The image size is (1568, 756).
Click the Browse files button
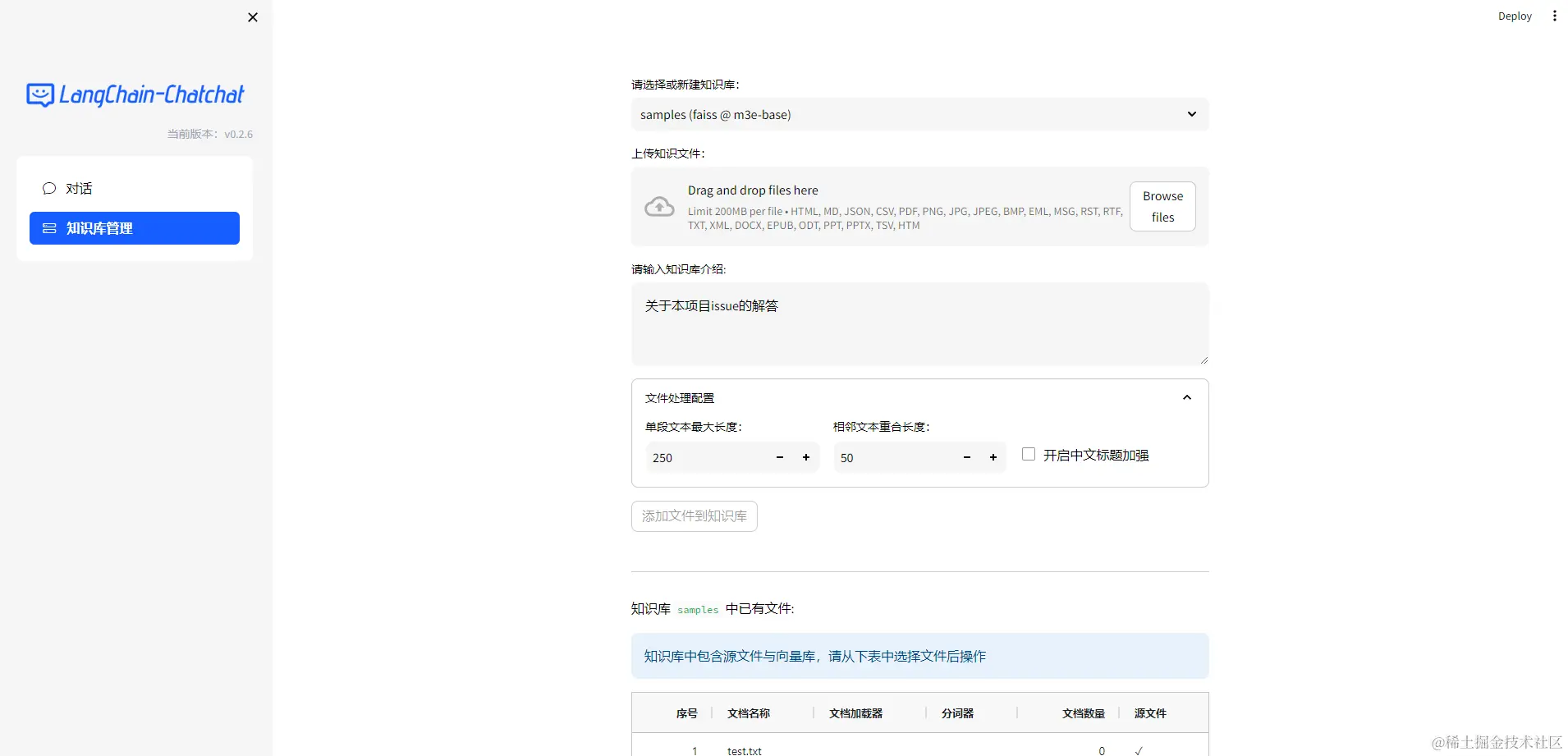(x=1162, y=206)
